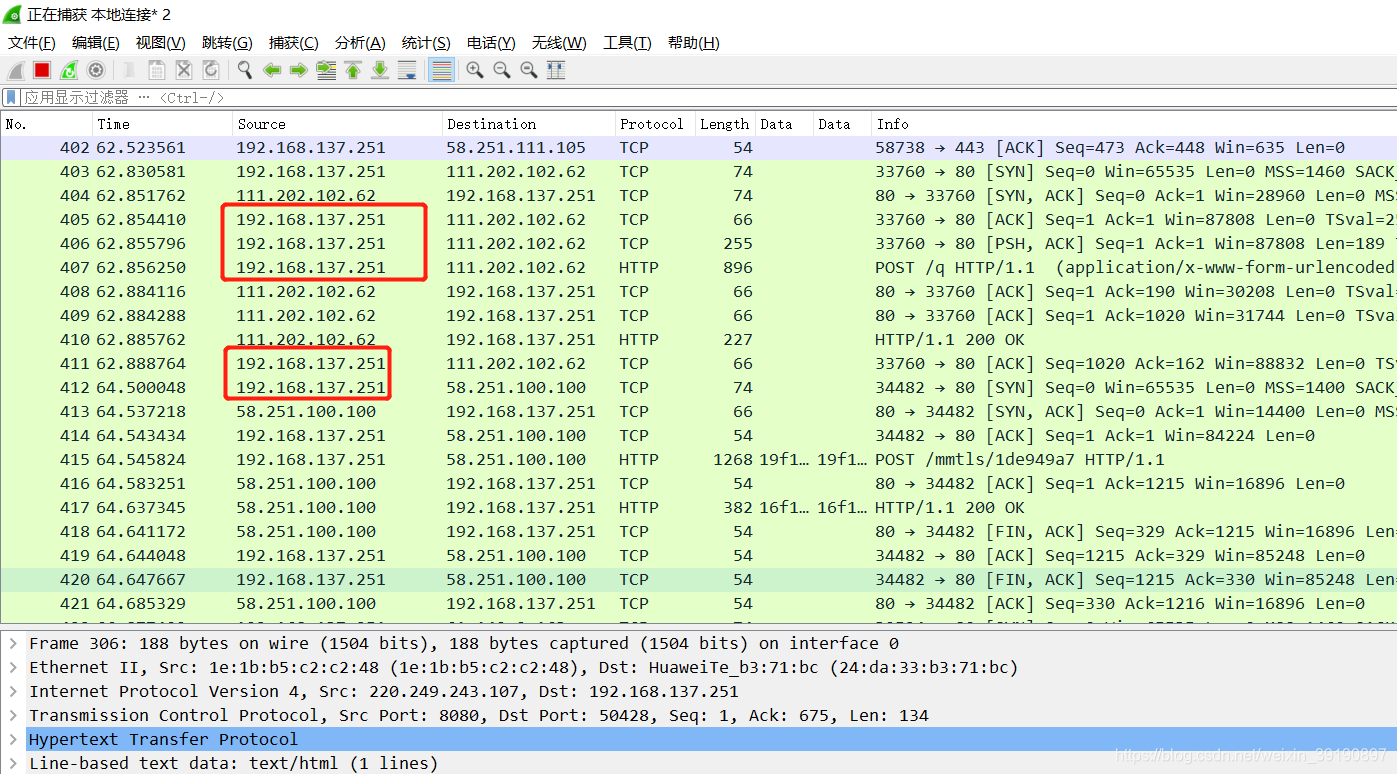1397x774 pixels.
Task: Zoom out on packet text
Action: [502, 70]
